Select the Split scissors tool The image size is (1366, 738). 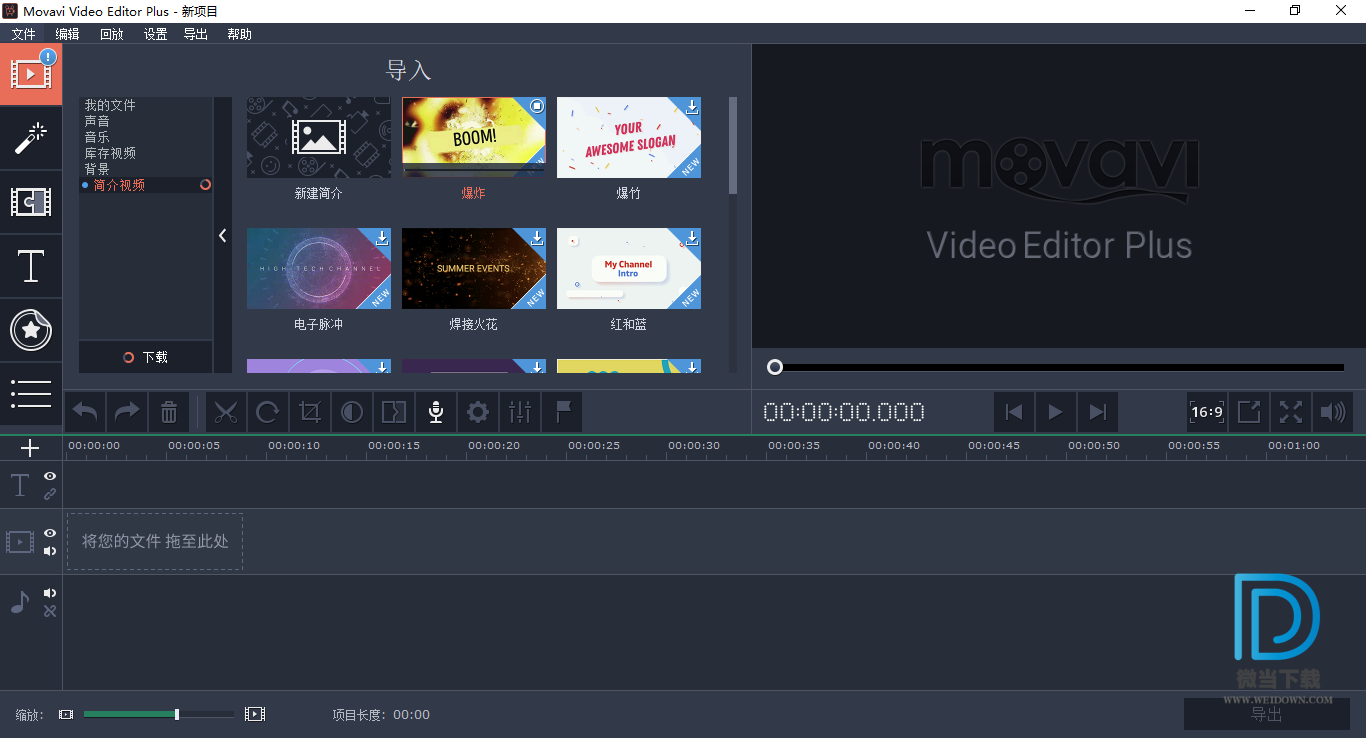click(227, 412)
